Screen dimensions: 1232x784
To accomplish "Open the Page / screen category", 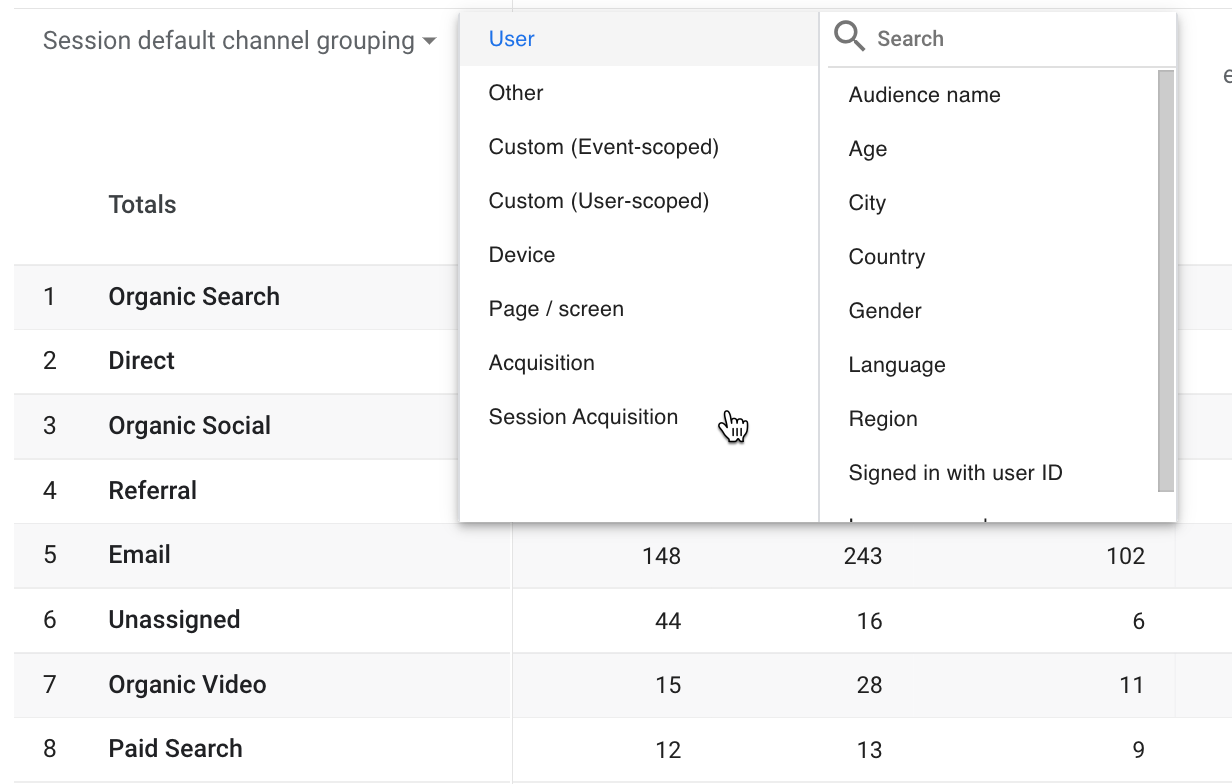I will click(556, 309).
